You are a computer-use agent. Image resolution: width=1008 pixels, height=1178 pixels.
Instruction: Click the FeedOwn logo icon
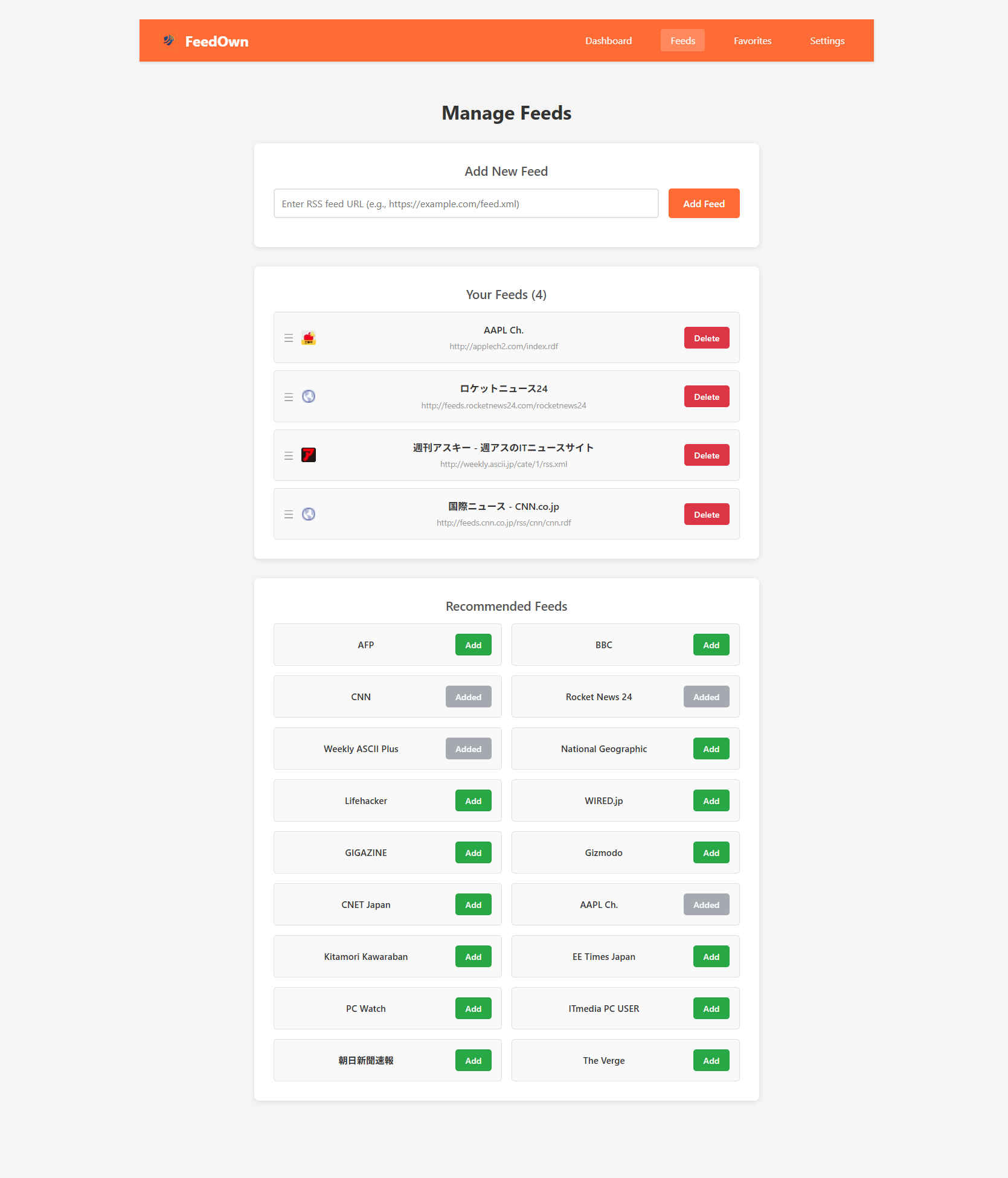[169, 40]
